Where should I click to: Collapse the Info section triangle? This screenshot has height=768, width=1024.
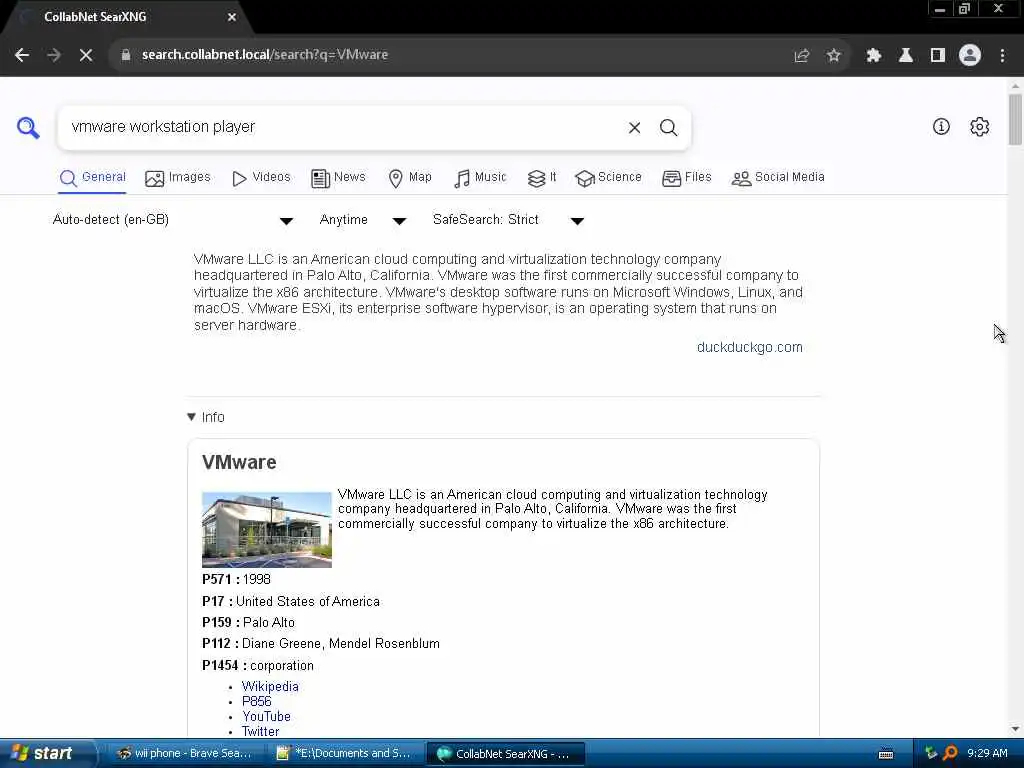(x=191, y=417)
